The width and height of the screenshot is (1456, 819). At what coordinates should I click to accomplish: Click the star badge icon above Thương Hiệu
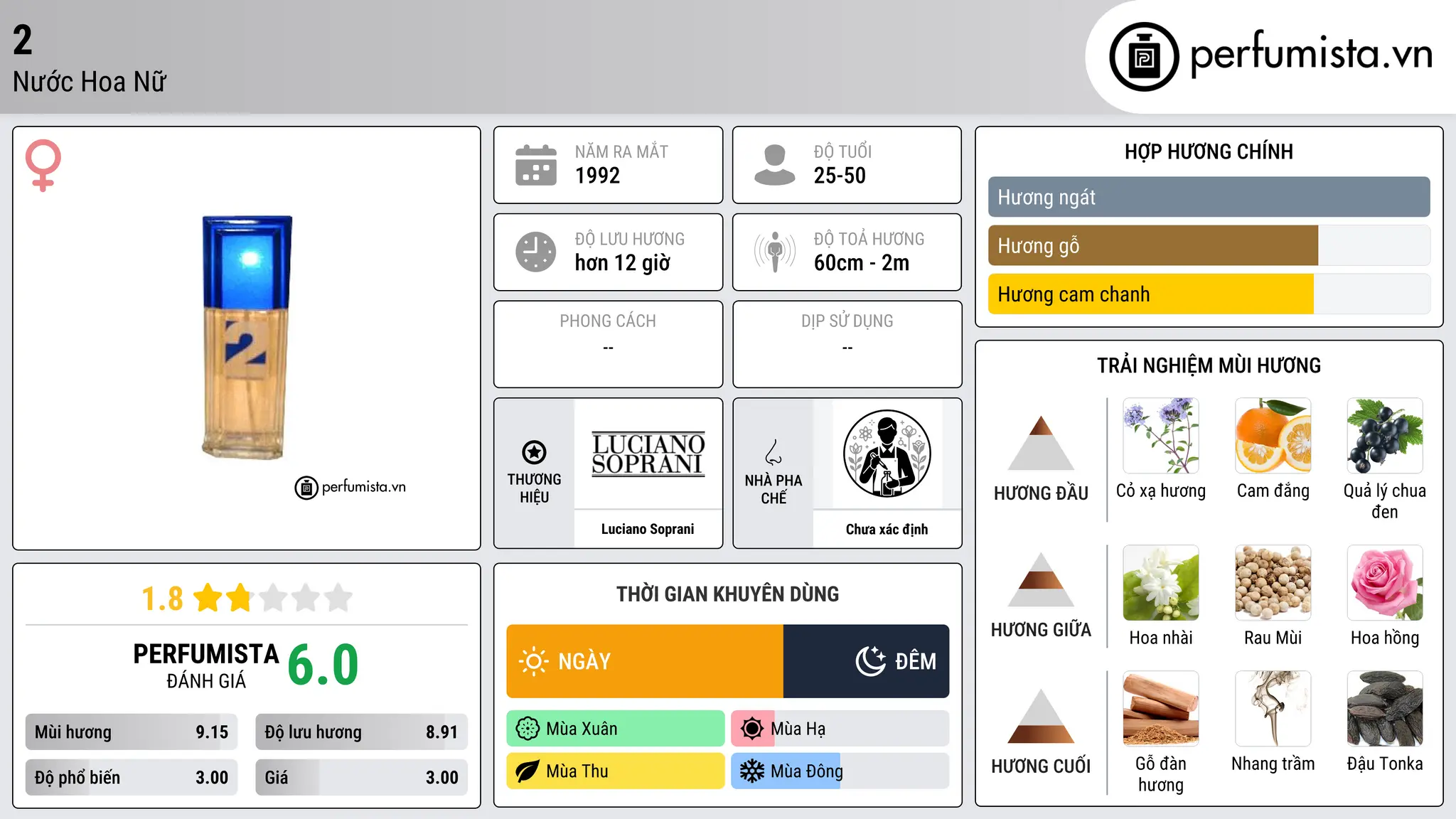(x=534, y=451)
